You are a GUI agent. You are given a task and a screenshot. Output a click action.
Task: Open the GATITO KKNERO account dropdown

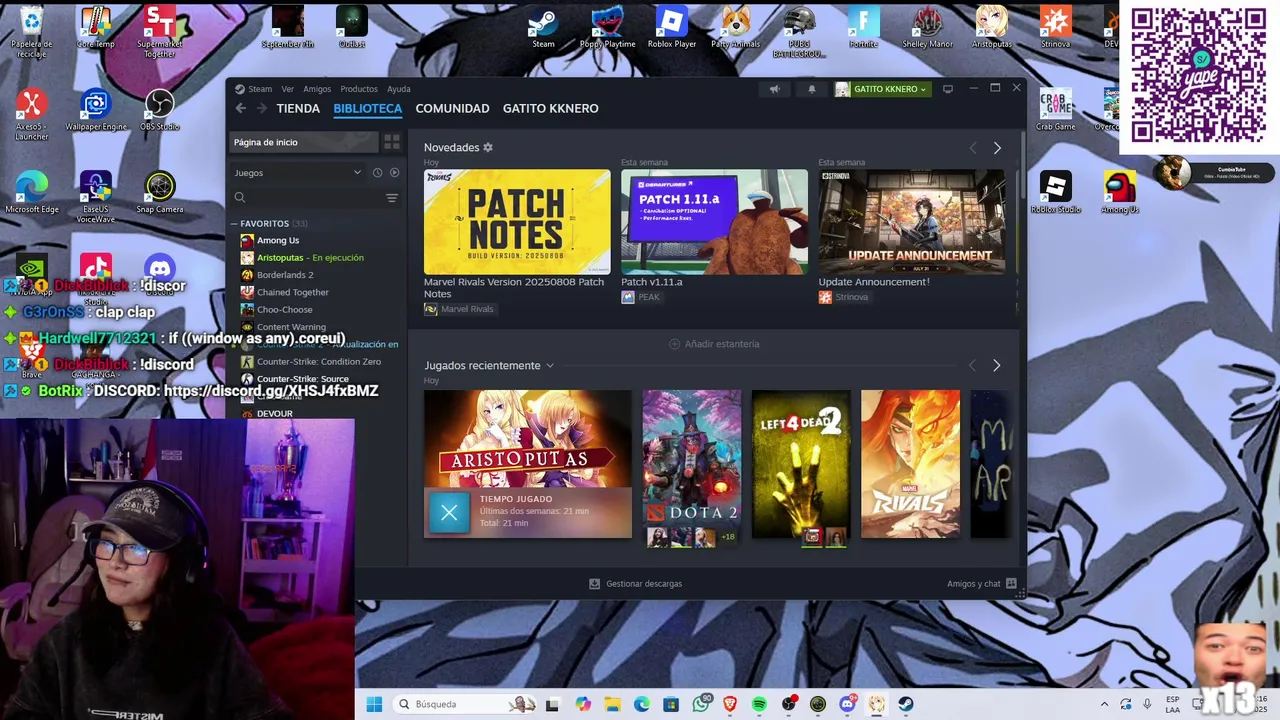[x=881, y=89]
